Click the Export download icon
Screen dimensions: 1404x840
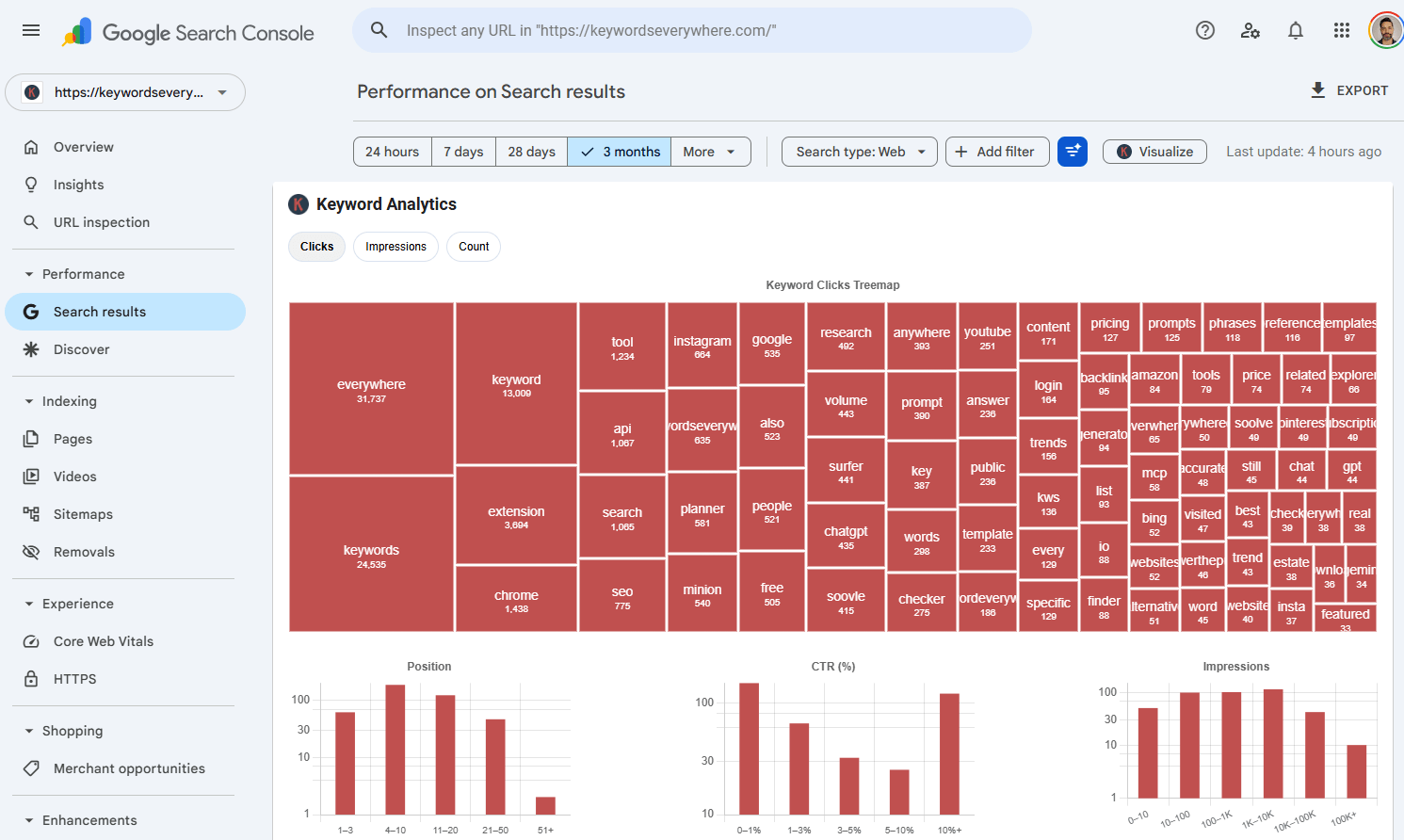coord(1318,90)
